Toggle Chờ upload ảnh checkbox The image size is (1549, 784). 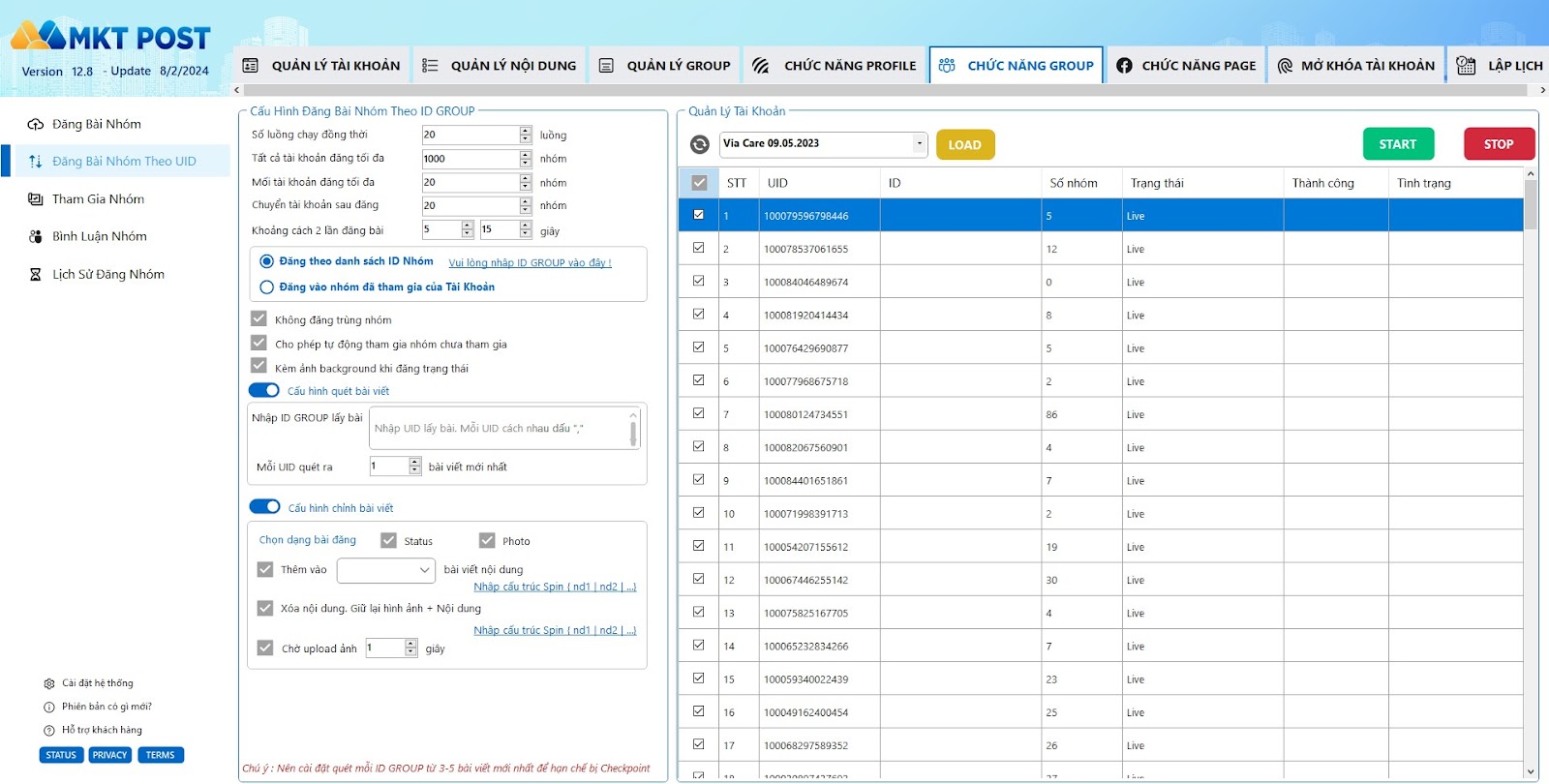pyautogui.click(x=265, y=648)
